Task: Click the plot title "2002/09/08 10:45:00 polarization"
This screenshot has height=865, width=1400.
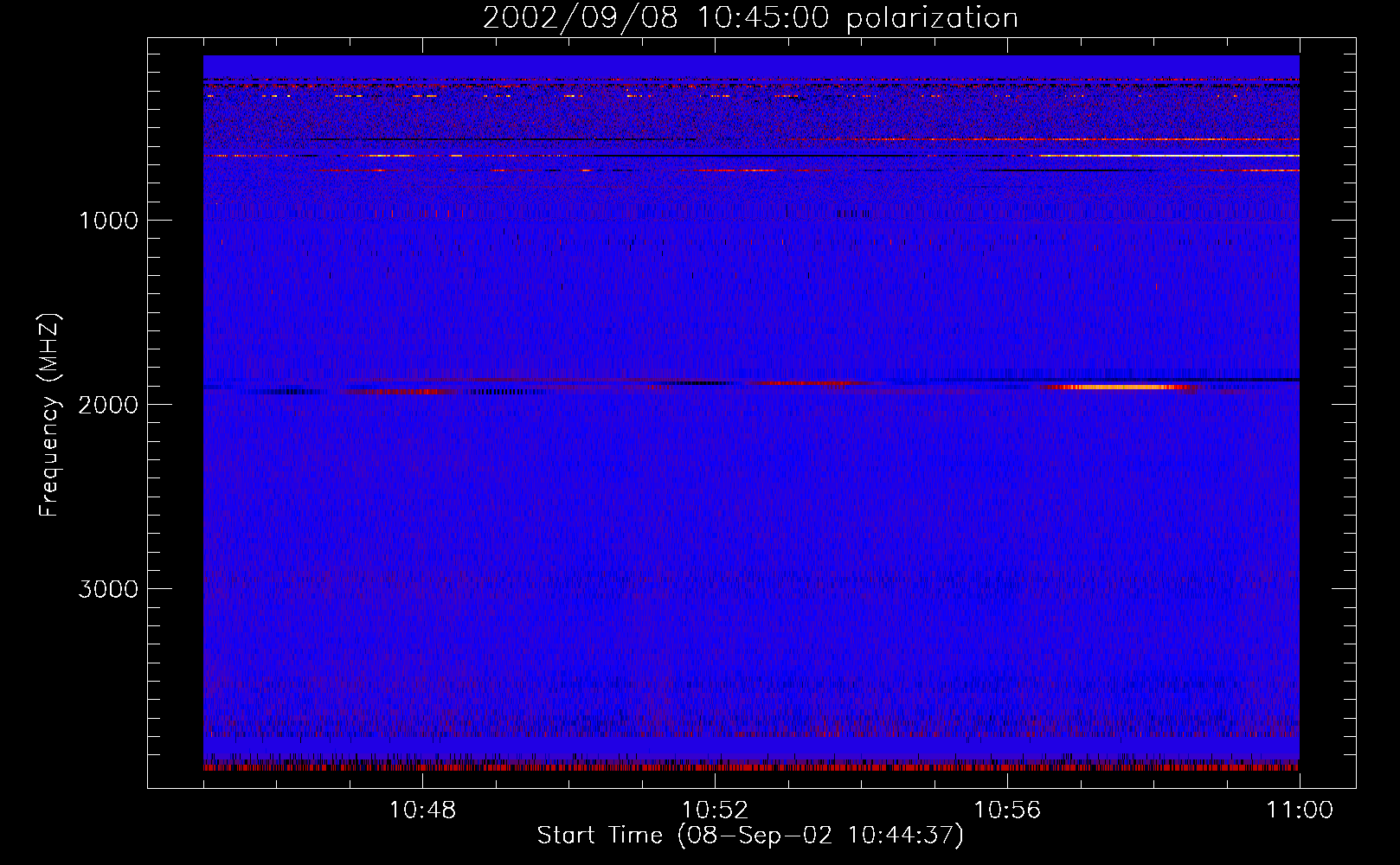Action: 750,18
